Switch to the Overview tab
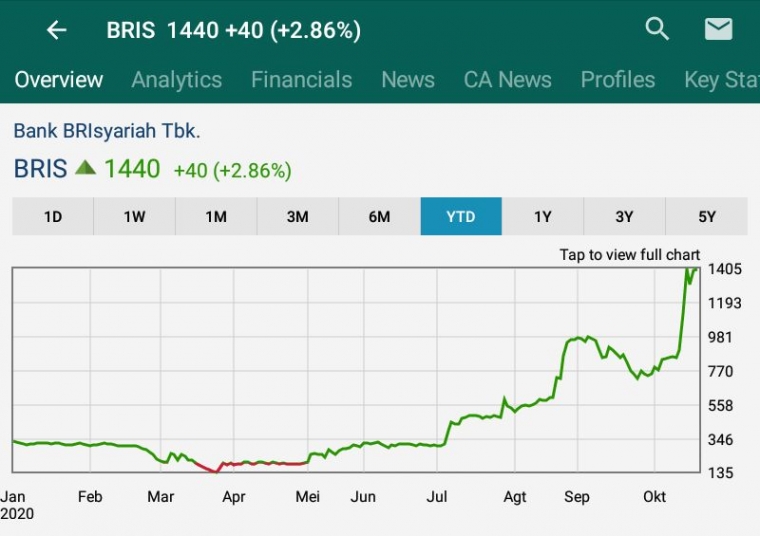 pos(59,79)
